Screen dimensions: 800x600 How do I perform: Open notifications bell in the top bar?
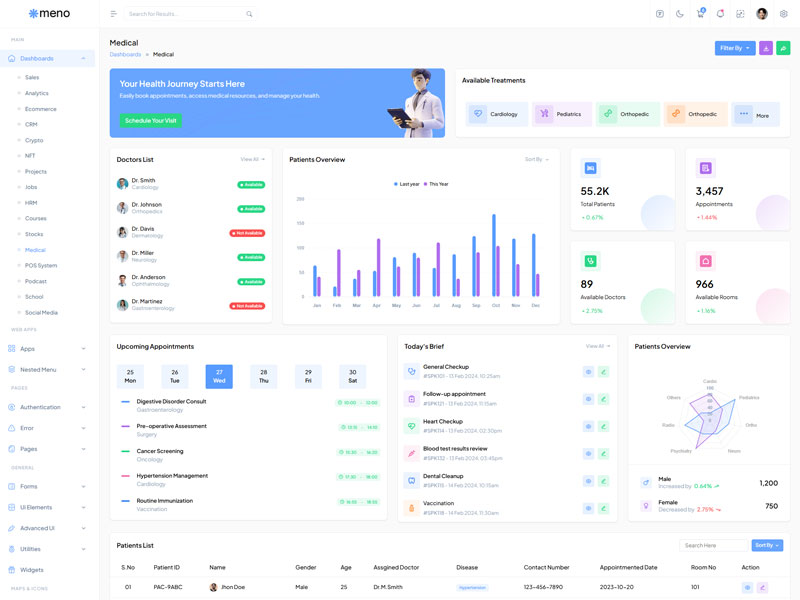(720, 14)
